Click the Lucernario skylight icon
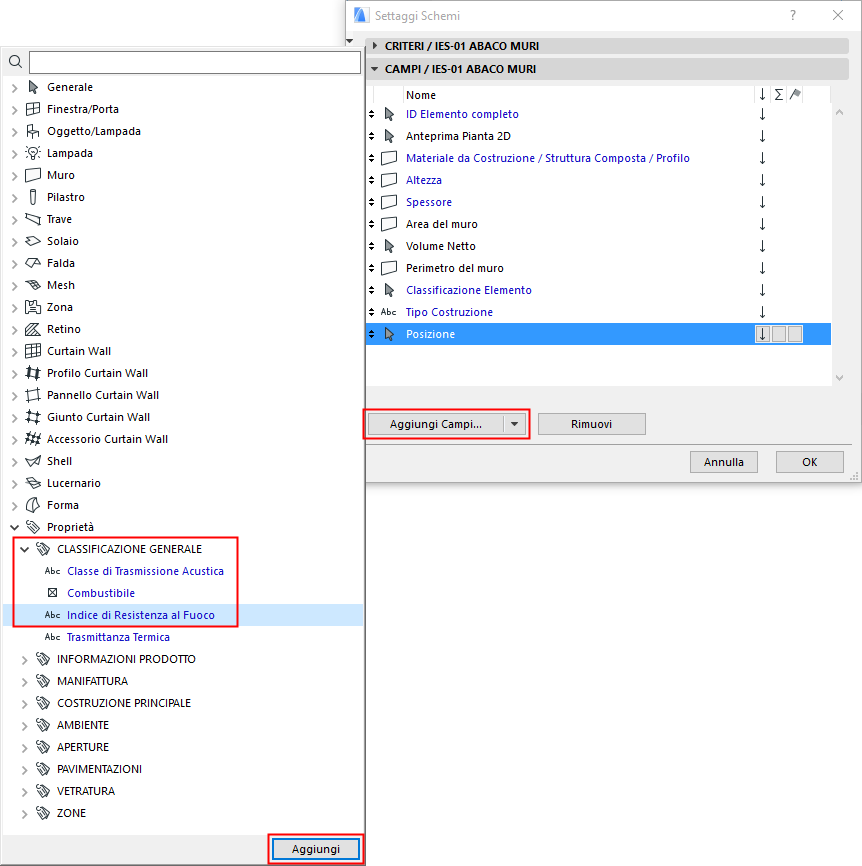The image size is (862, 866). click(33, 483)
